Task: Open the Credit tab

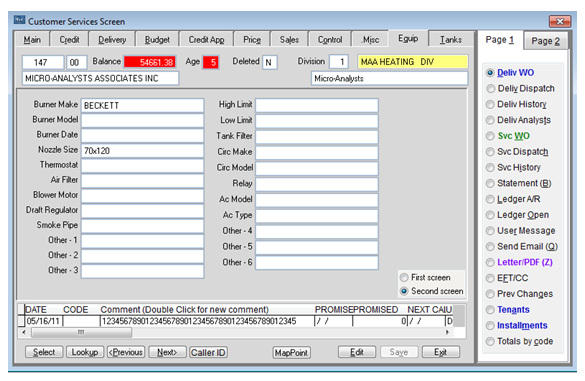Action: pos(69,40)
